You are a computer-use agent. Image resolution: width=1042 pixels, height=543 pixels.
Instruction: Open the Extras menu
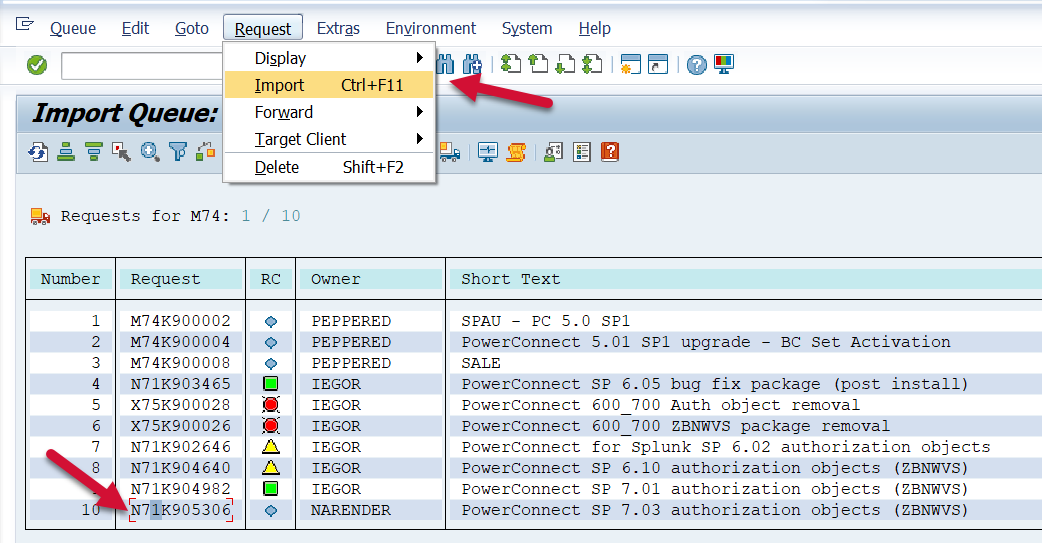[x=338, y=28]
